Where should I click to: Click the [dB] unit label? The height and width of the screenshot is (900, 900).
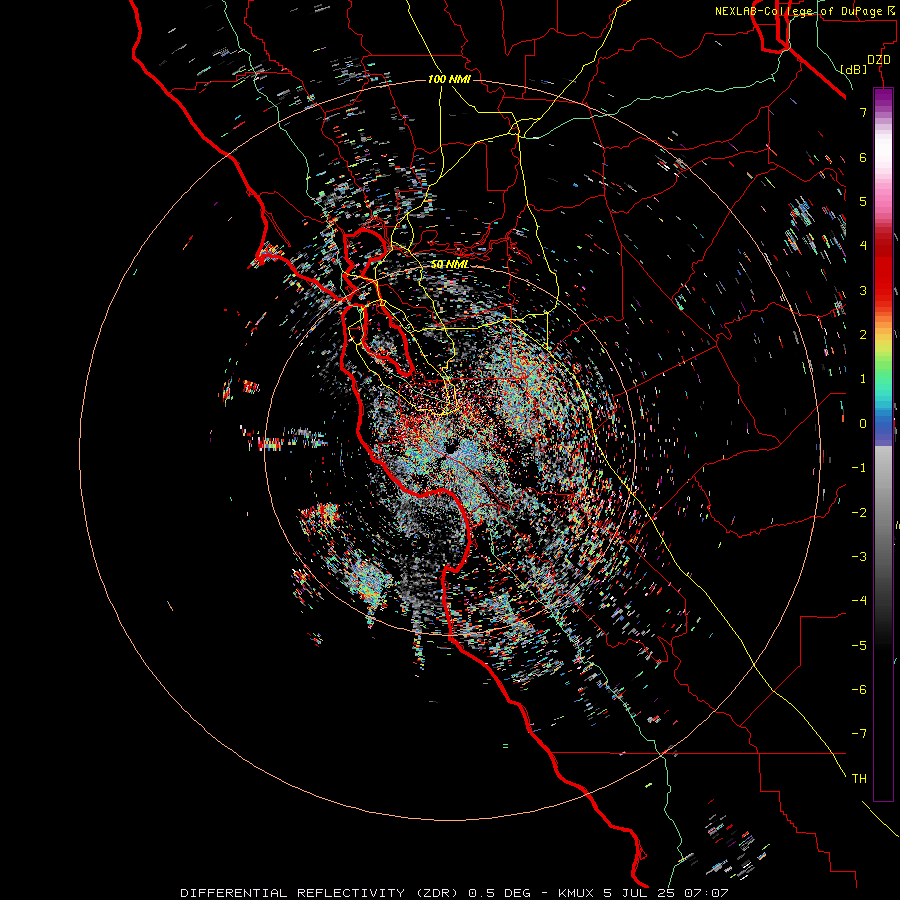pyautogui.click(x=854, y=69)
